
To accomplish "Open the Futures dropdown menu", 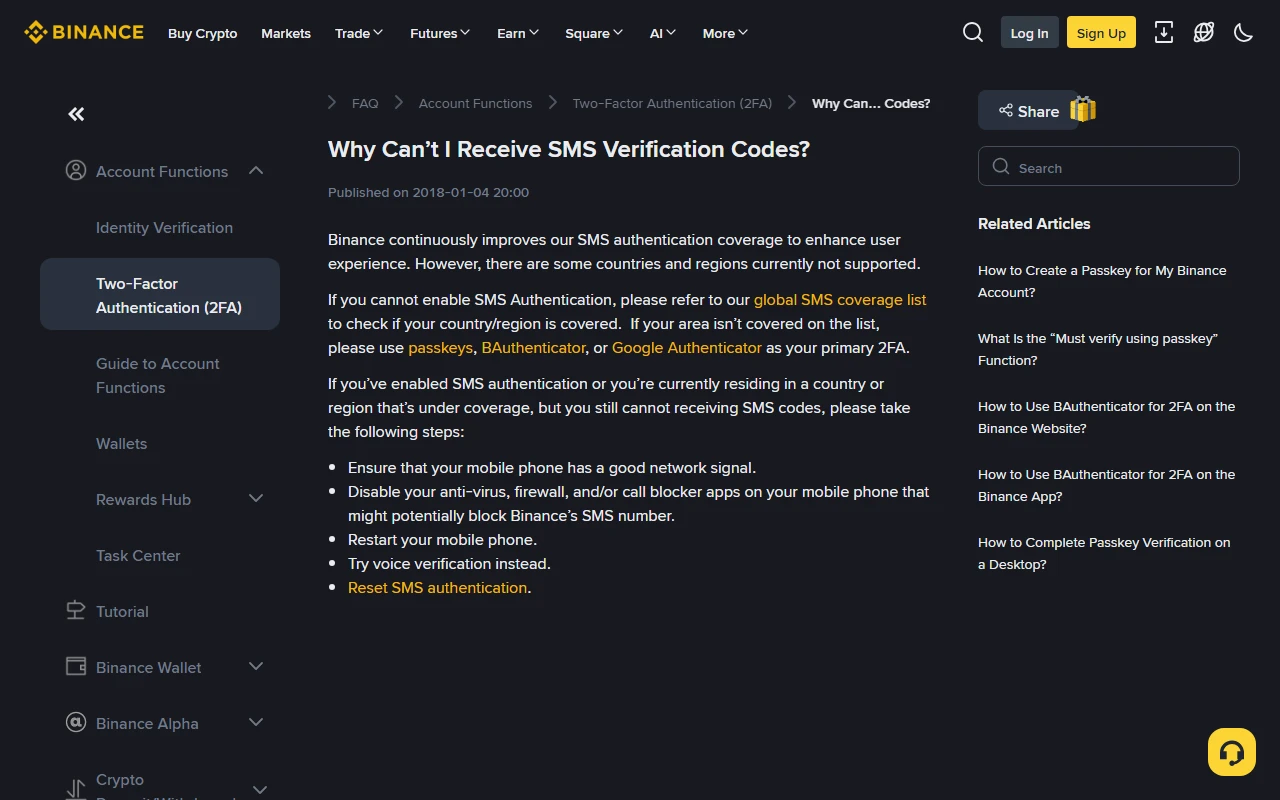I will coord(440,33).
